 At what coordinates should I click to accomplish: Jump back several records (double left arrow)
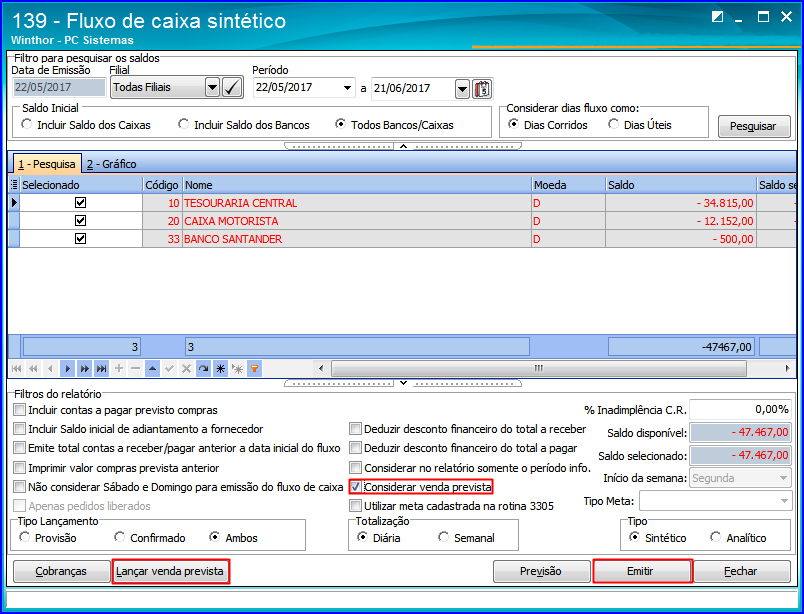pyautogui.click(x=33, y=368)
